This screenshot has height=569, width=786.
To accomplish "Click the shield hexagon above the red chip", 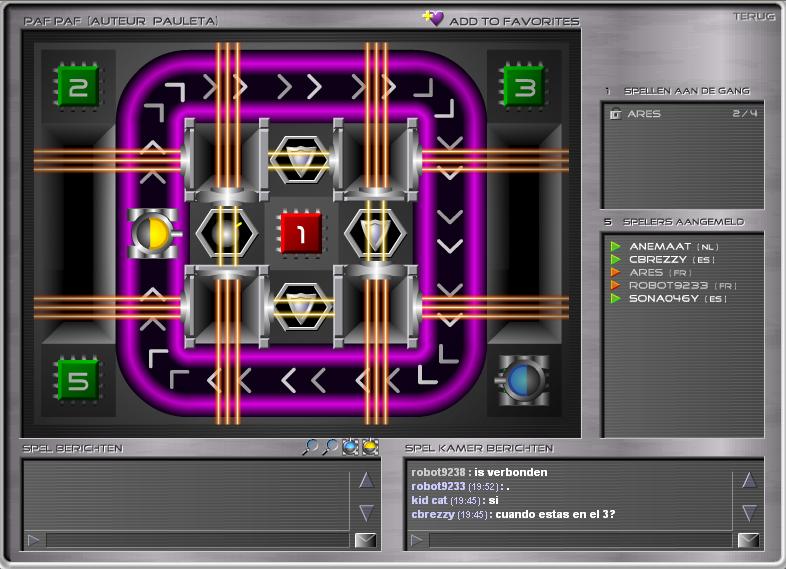I will pos(301,159).
